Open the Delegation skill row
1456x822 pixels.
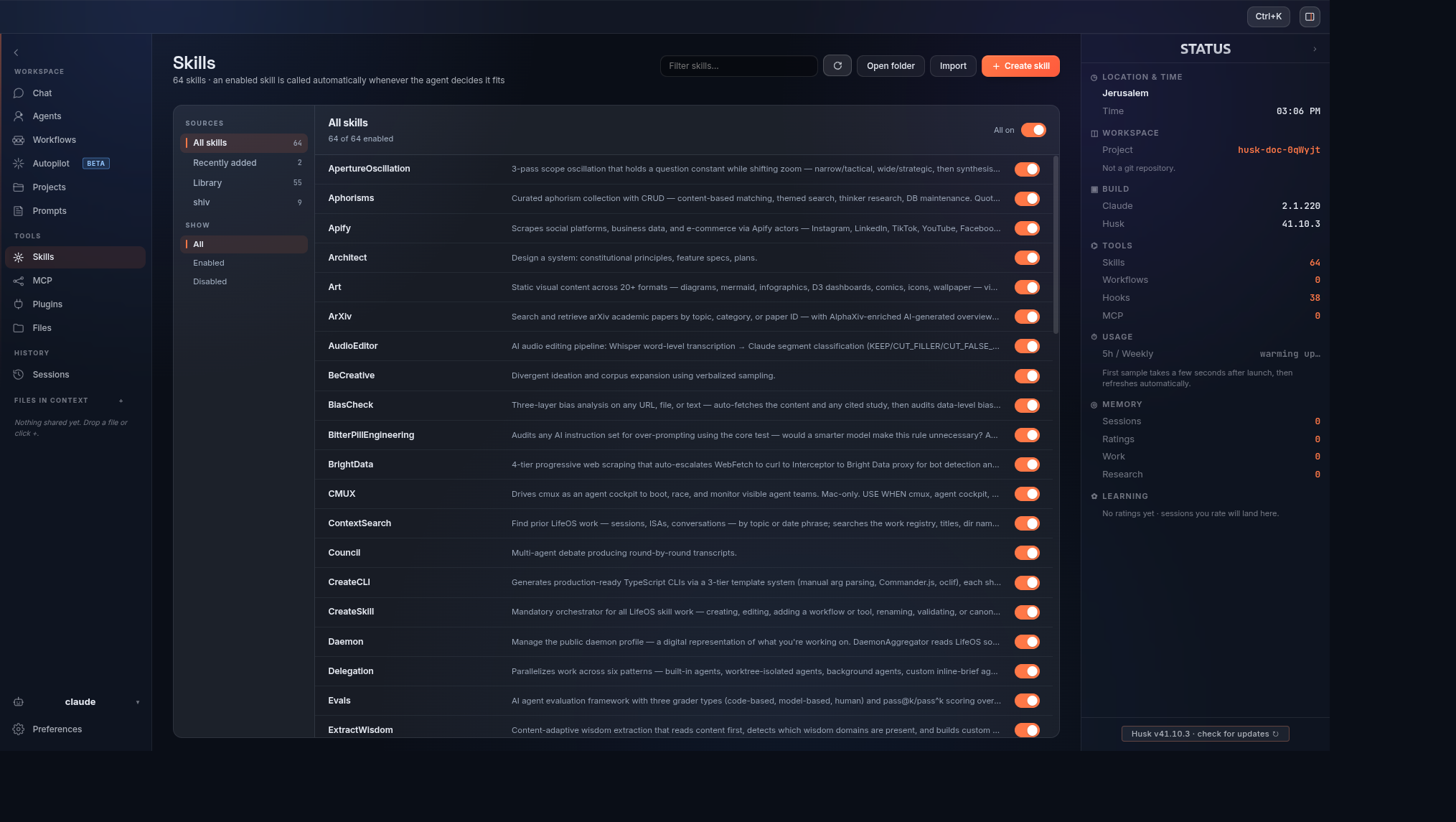click(684, 671)
